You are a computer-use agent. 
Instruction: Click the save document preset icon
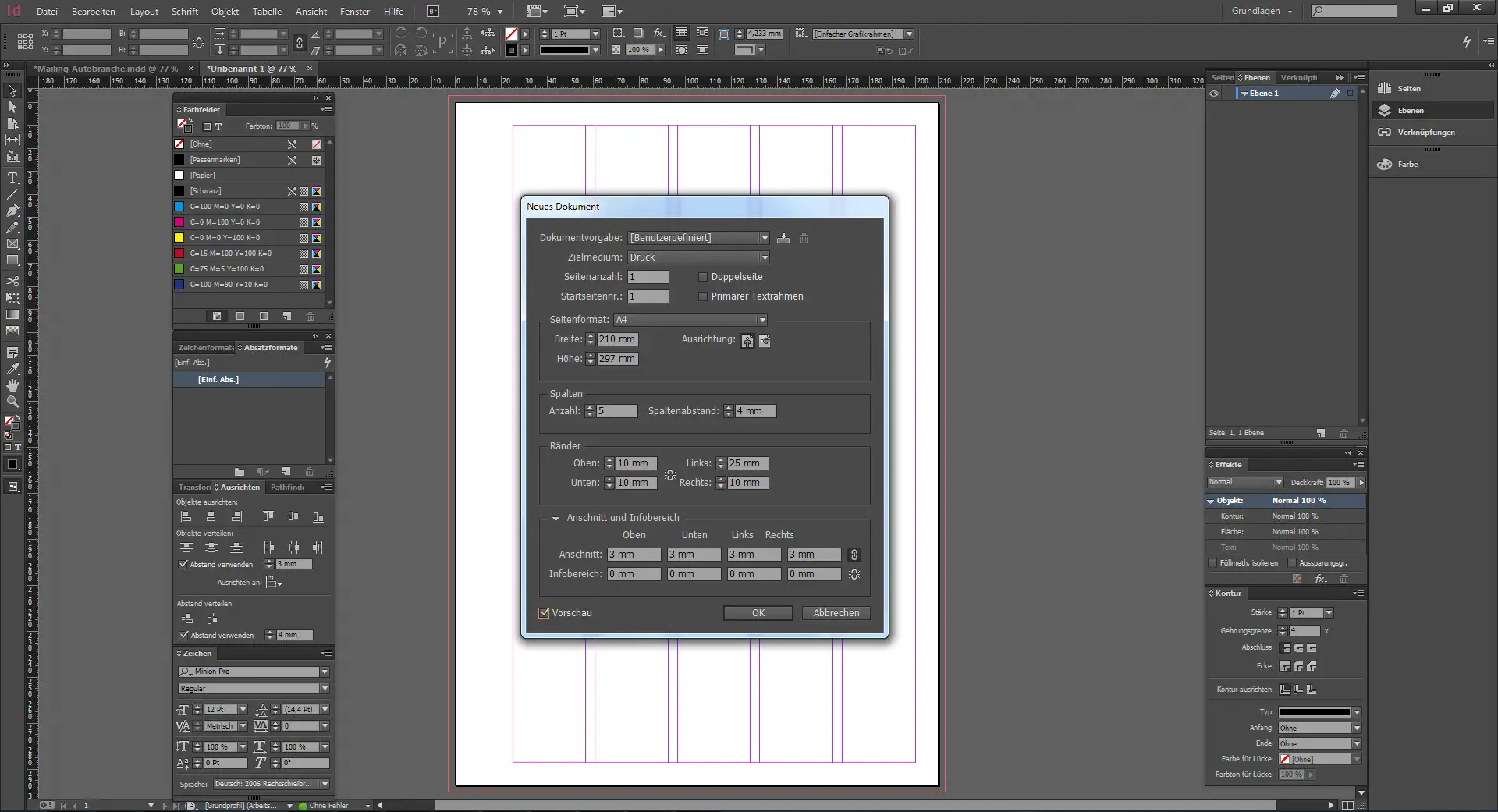(x=783, y=239)
